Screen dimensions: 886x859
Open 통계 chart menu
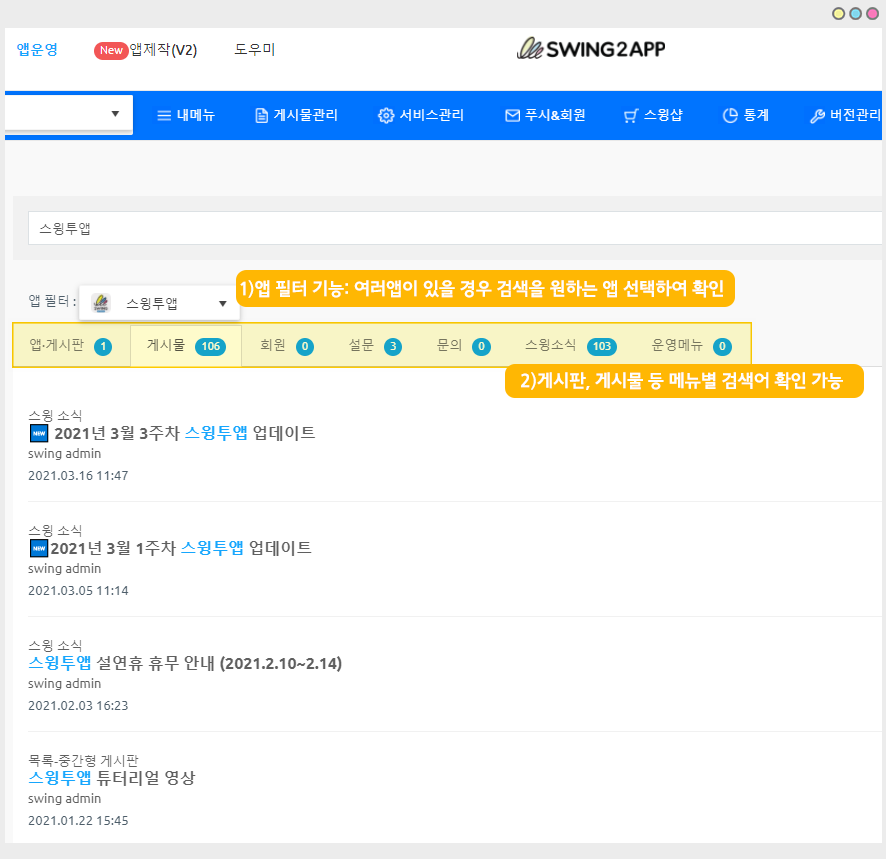pos(745,115)
